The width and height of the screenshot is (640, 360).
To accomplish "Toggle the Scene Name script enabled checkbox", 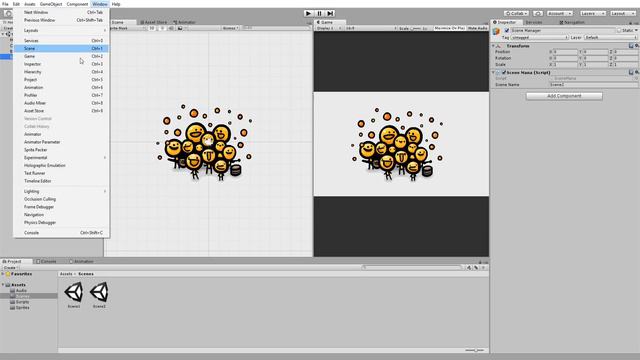I will 504,72.
